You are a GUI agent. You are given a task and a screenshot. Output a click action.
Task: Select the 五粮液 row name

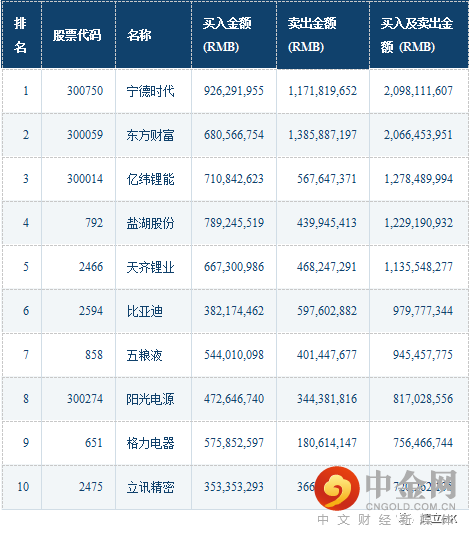[144, 355]
